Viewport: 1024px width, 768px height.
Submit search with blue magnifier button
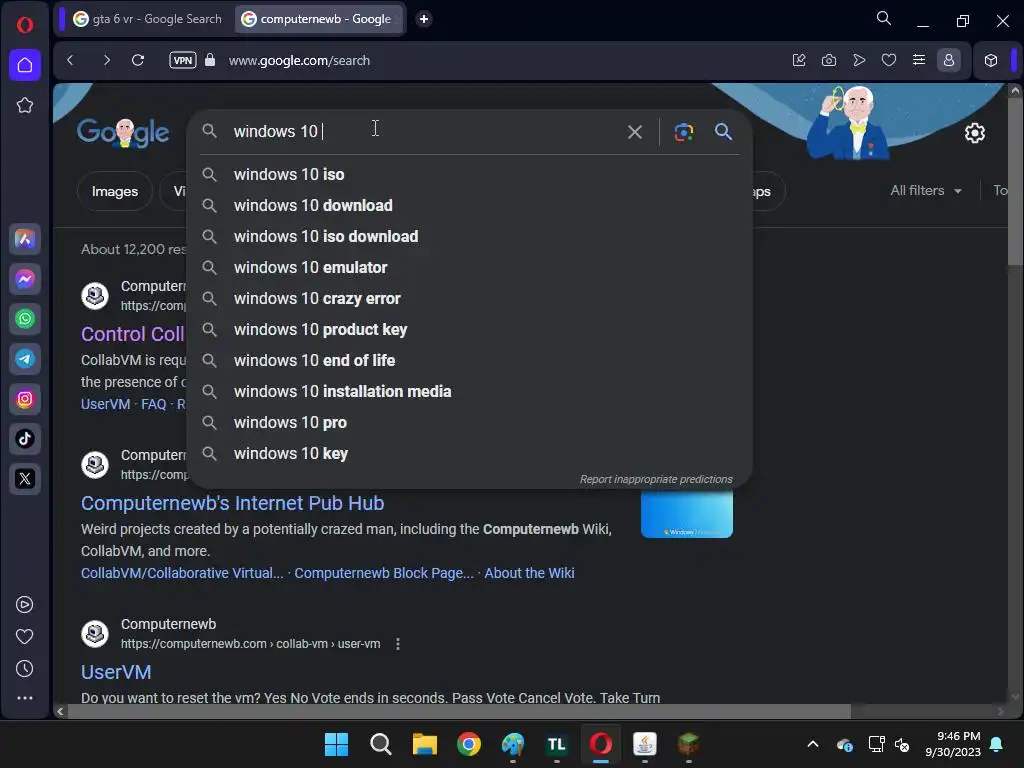[x=723, y=132]
